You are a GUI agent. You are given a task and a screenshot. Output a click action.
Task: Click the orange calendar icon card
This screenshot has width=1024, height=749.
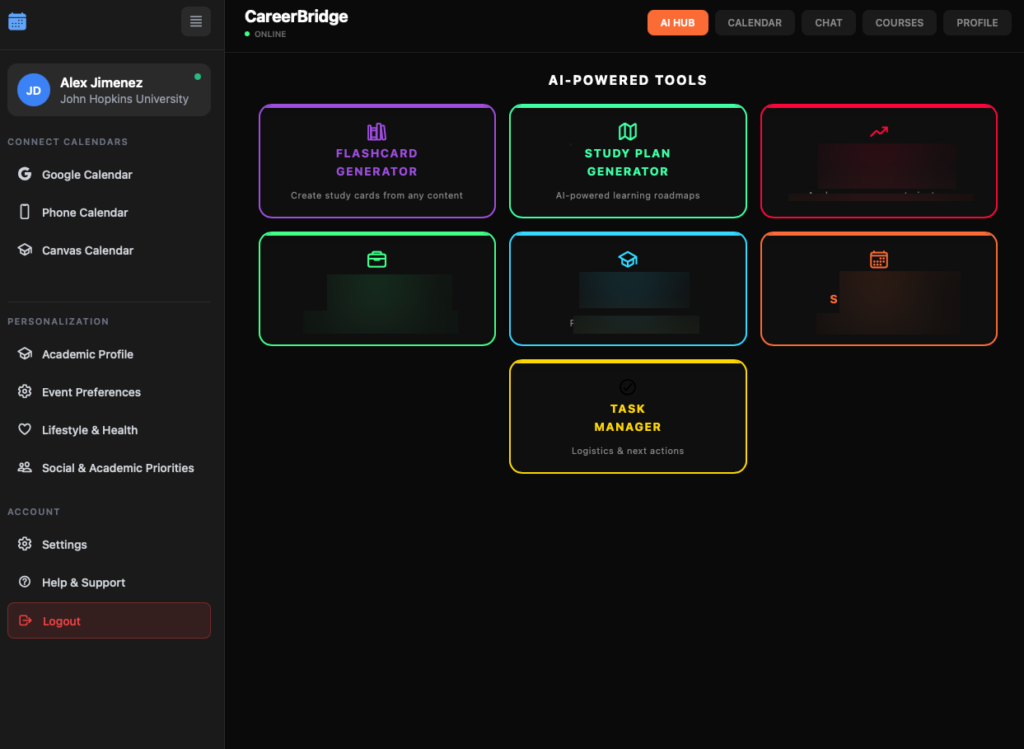[879, 289]
